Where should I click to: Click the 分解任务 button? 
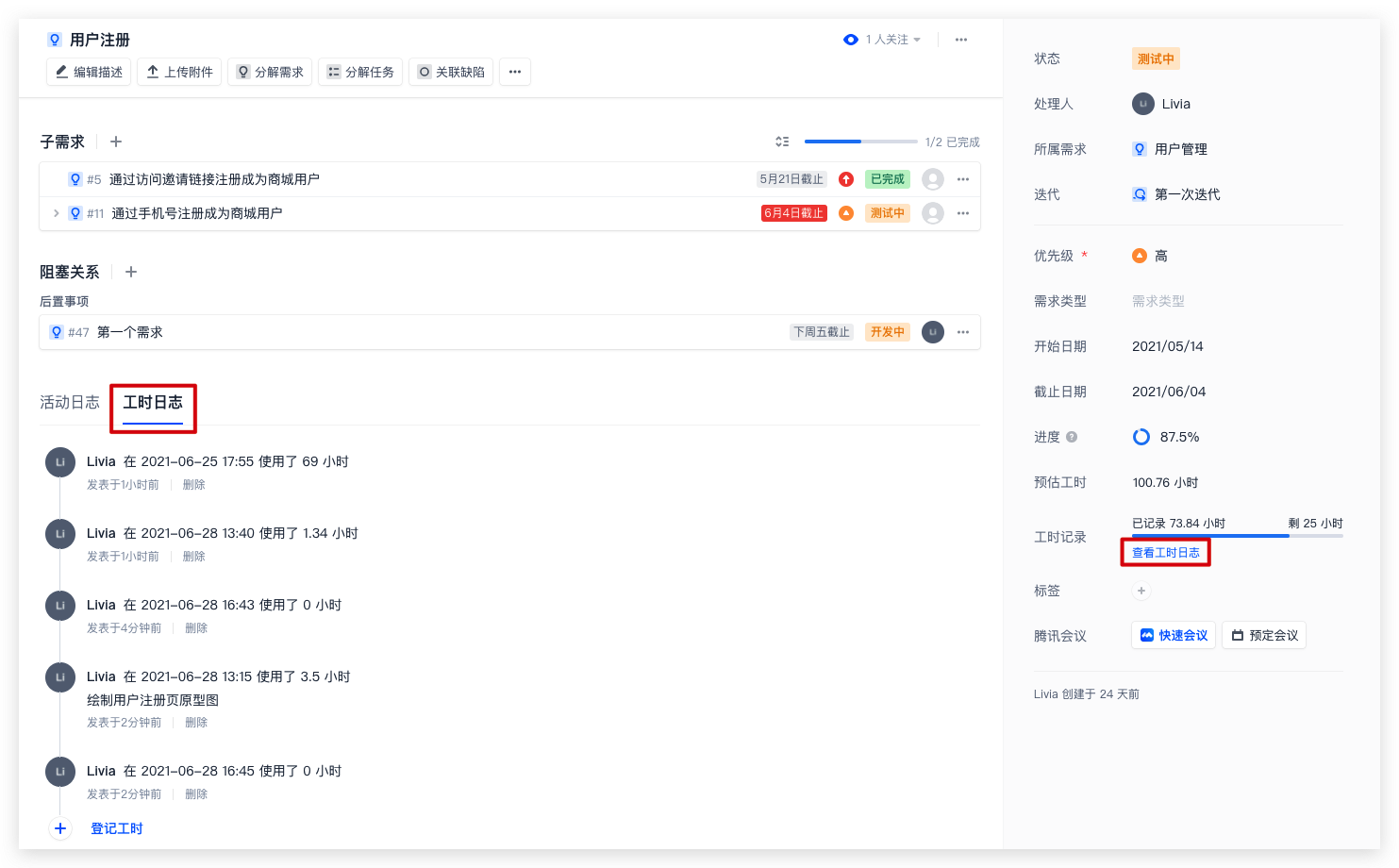point(360,72)
